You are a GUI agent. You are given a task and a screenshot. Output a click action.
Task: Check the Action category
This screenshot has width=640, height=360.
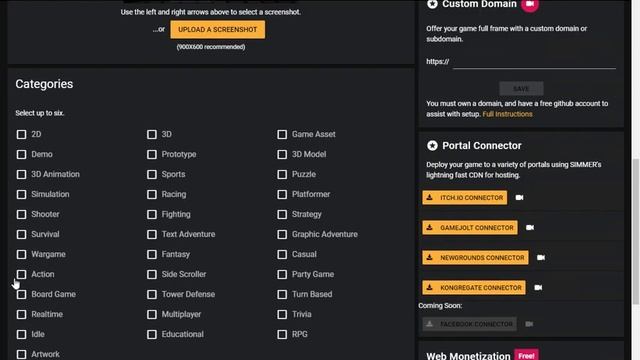point(21,274)
